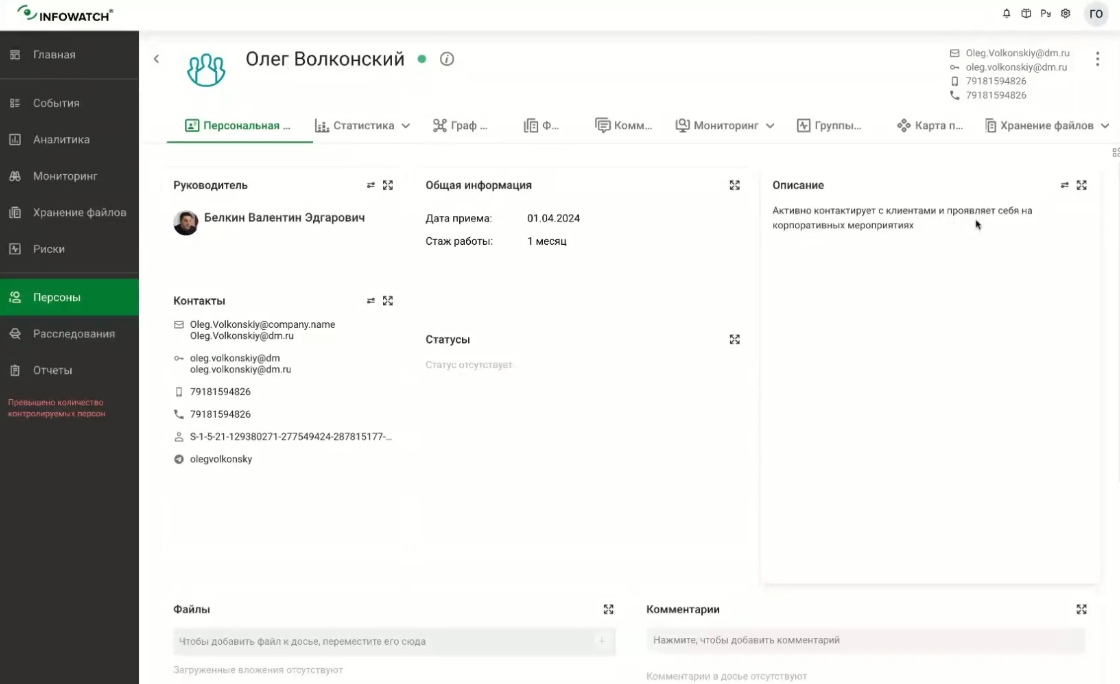This screenshot has width=1120, height=684.
Task: Switch to the Группы tab
Action: (x=829, y=126)
